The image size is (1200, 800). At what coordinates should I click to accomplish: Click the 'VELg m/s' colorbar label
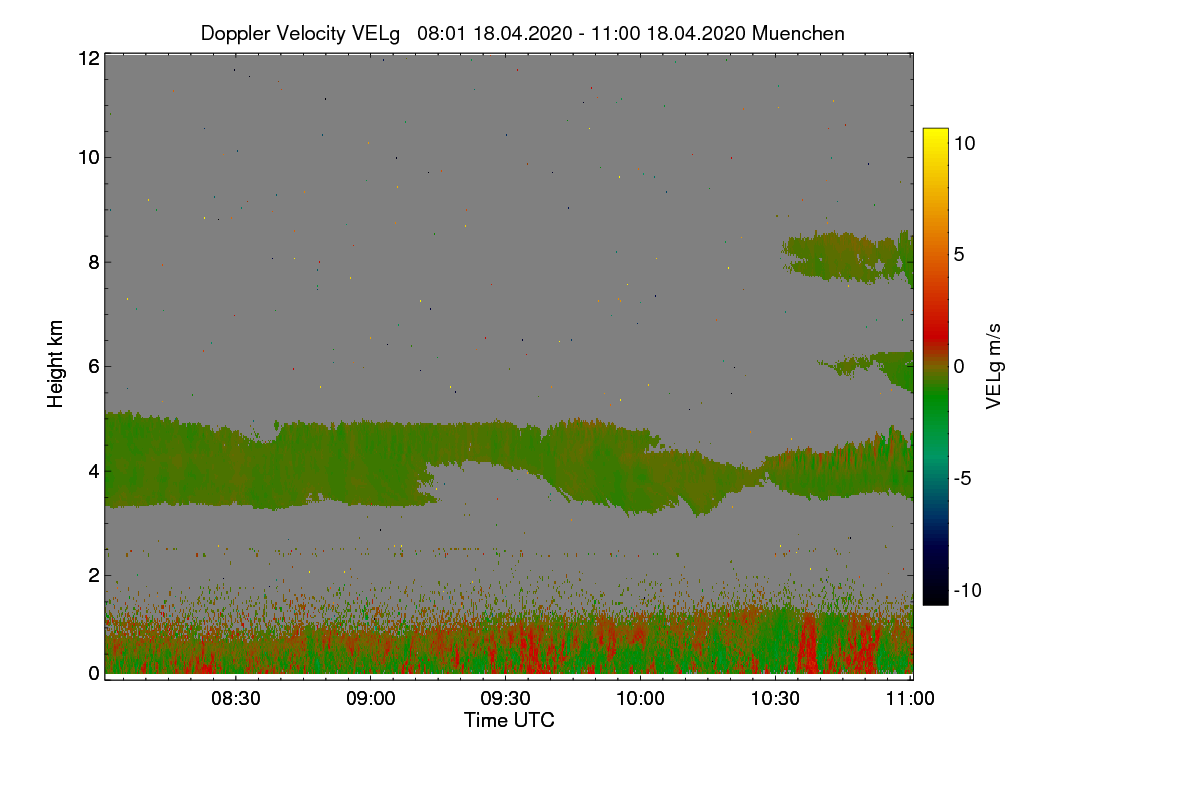click(994, 365)
